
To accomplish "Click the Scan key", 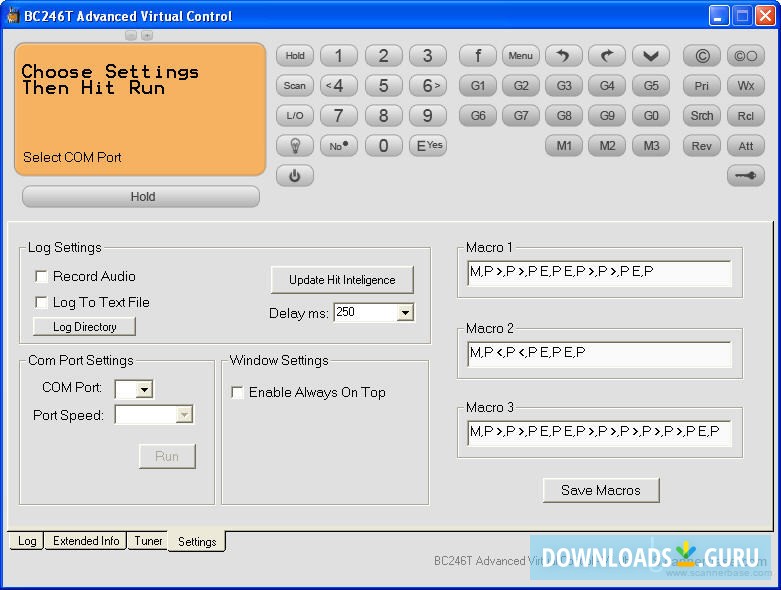I will (295, 86).
